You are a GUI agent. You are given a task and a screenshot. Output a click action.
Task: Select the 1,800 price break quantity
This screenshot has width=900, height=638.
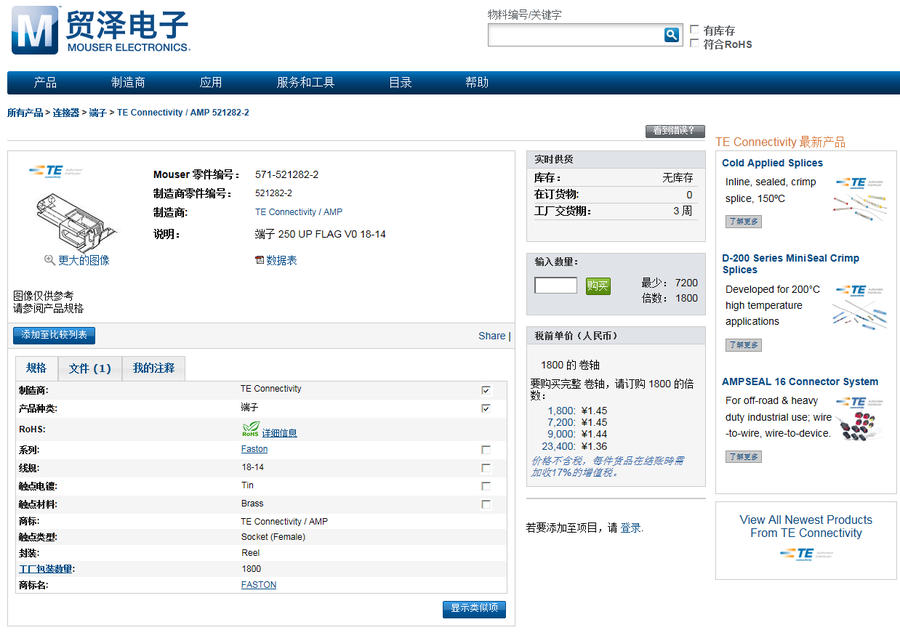pyautogui.click(x=561, y=411)
